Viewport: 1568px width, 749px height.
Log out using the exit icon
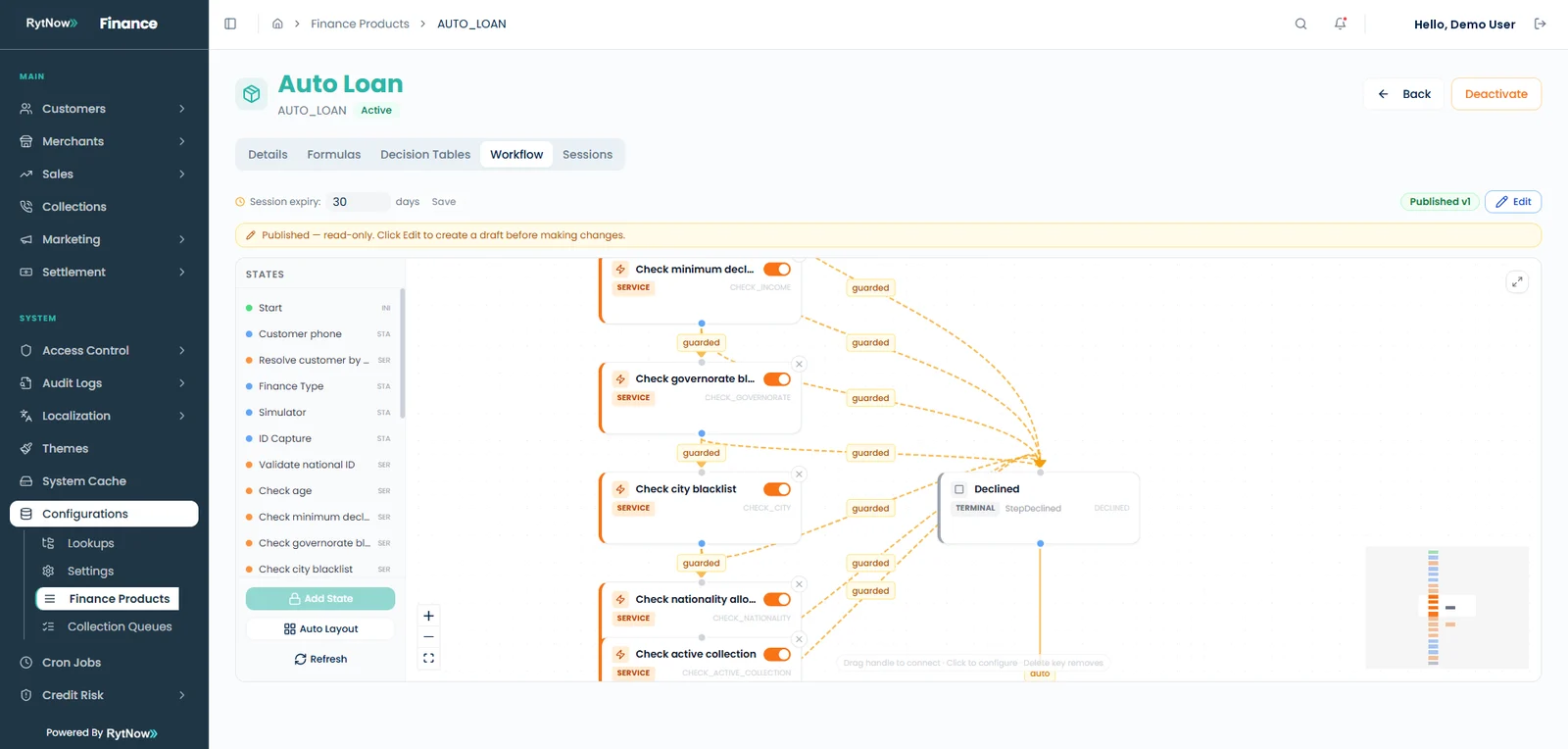(x=1541, y=24)
